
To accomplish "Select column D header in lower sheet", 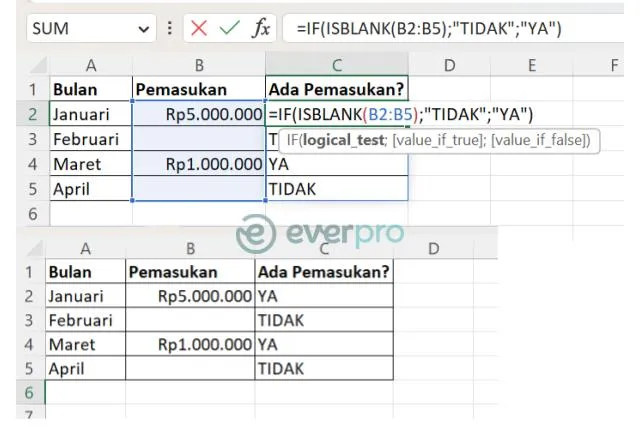I will pos(433,249).
